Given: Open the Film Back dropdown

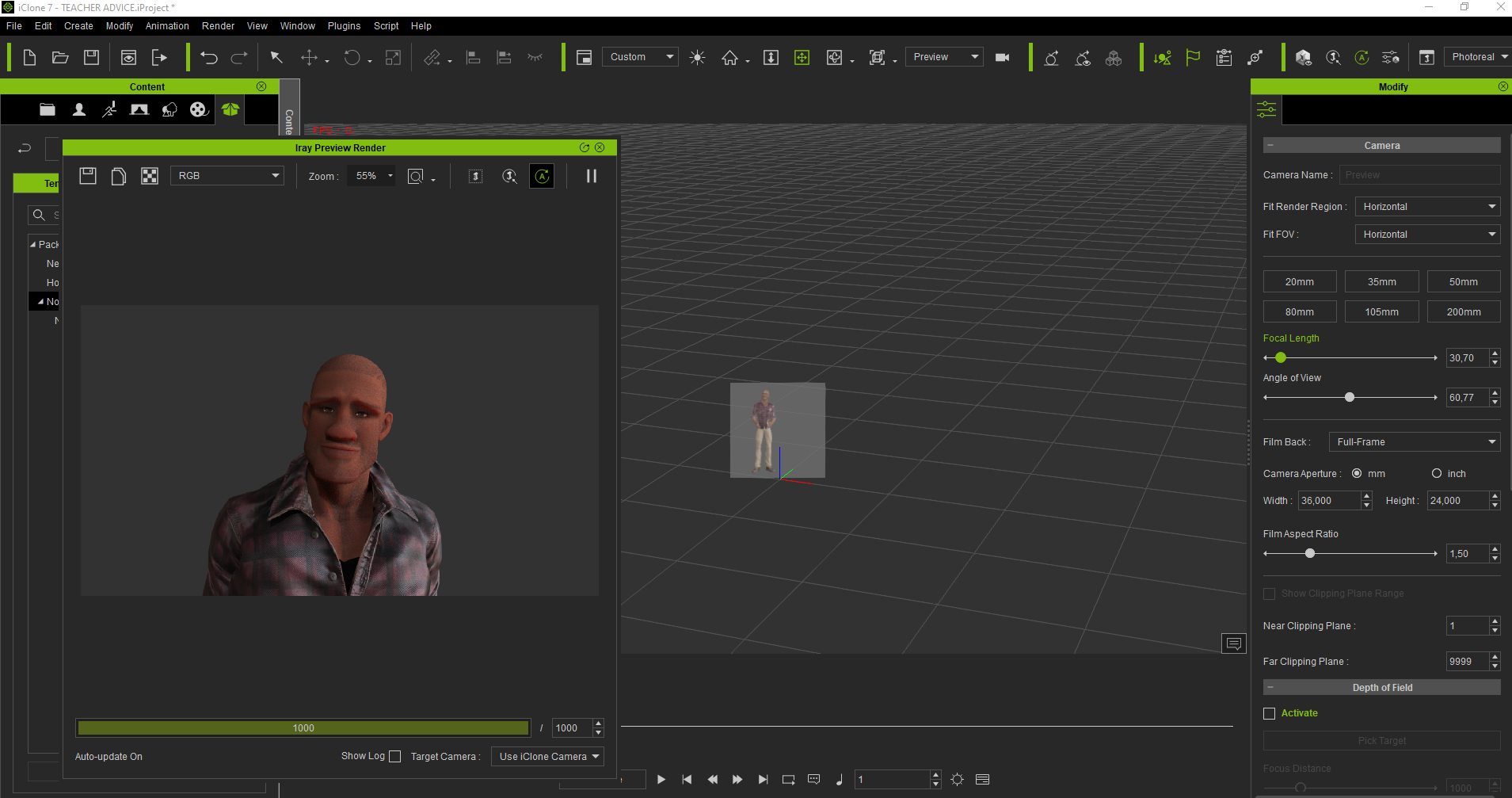Looking at the screenshot, I should tap(1415, 442).
